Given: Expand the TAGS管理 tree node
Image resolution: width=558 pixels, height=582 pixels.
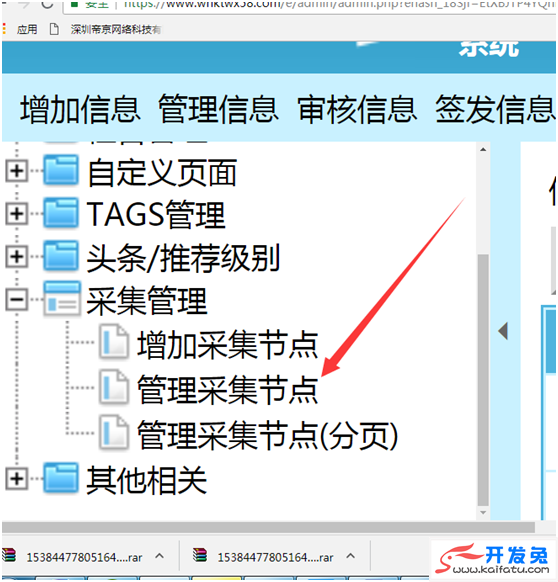Looking at the screenshot, I should [17, 213].
